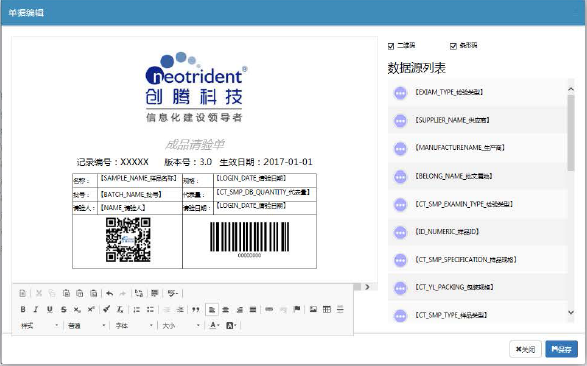Click the Block Quote icon
Screen dimensions: 587x366
(x=195, y=309)
